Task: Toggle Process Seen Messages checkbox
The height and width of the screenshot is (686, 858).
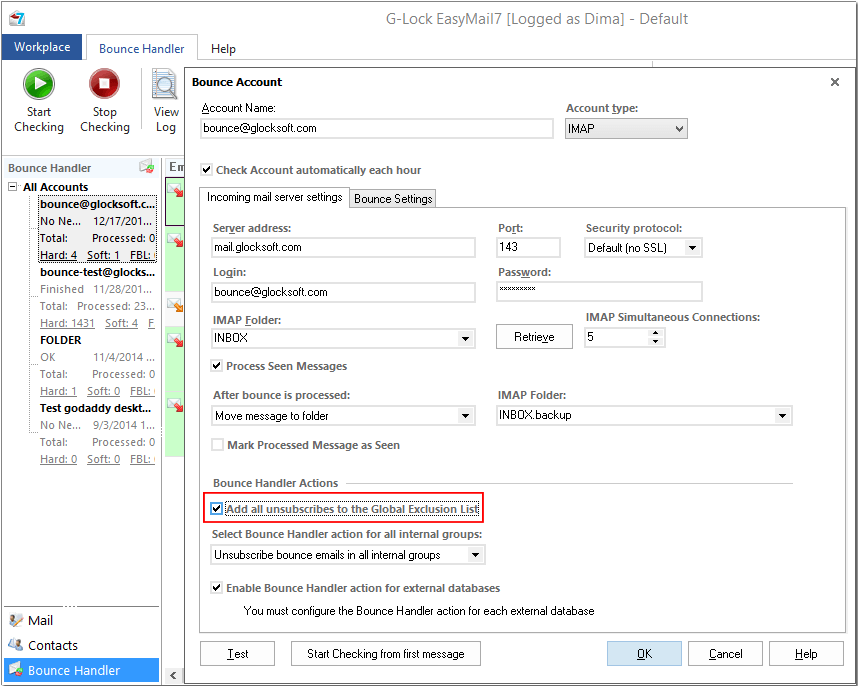Action: pyautogui.click(x=217, y=365)
